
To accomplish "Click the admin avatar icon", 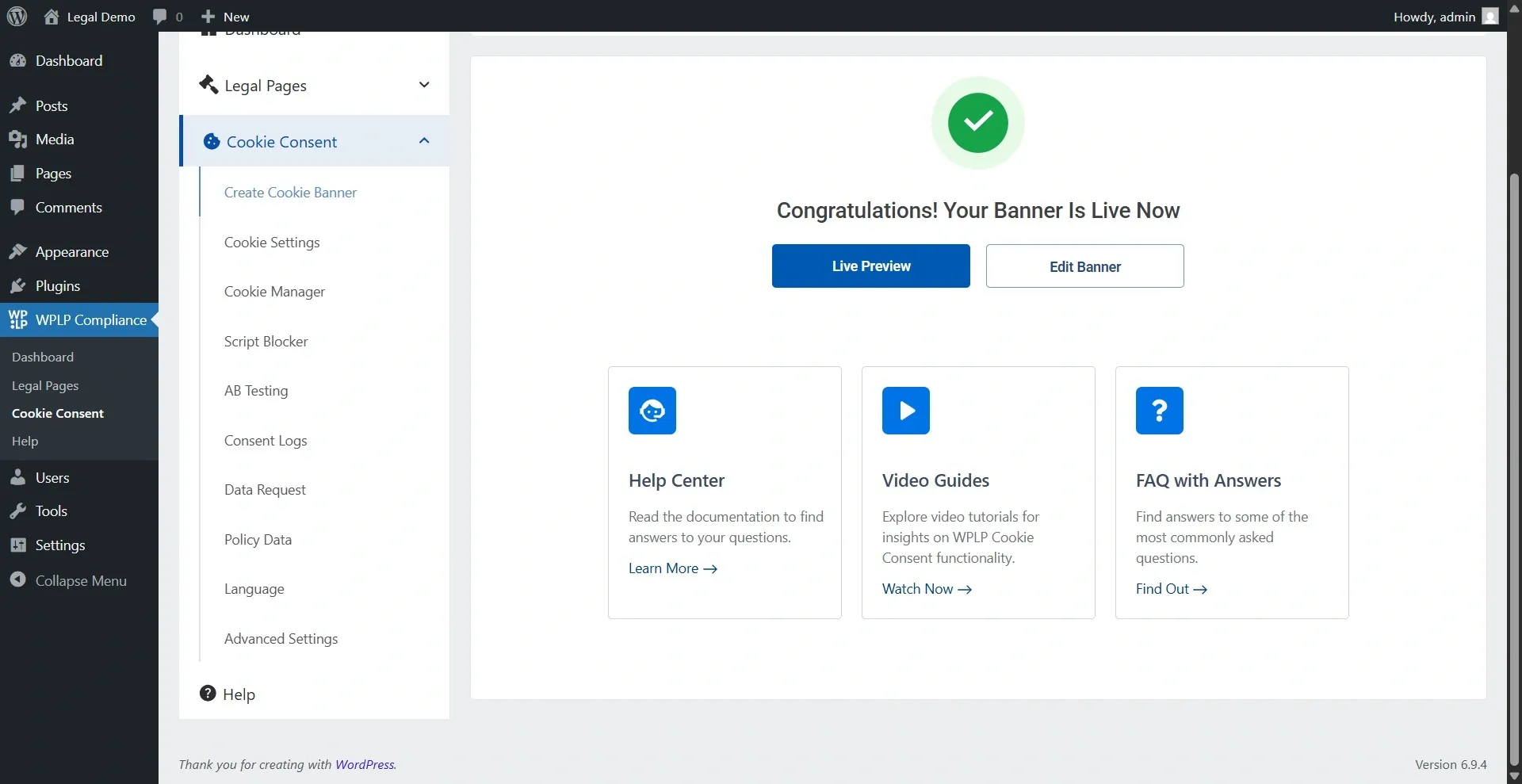I will click(x=1490, y=17).
